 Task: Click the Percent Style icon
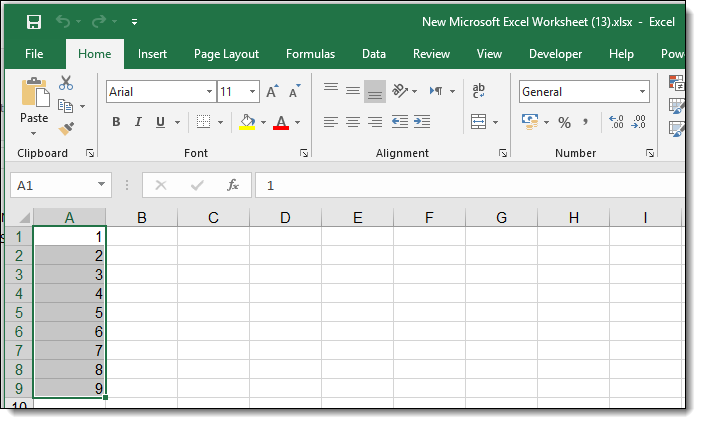pyautogui.click(x=564, y=122)
